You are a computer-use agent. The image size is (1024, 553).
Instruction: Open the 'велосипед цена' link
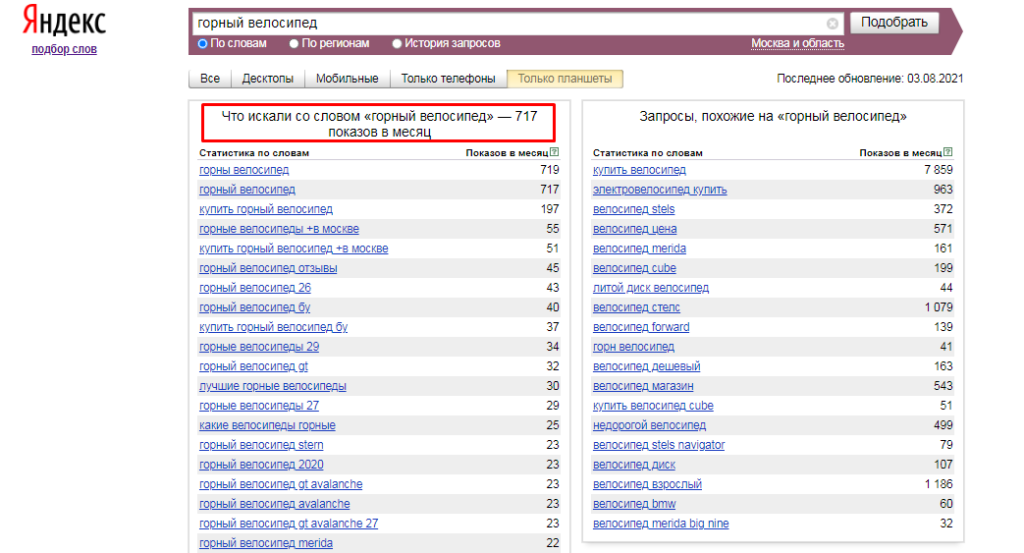pos(635,229)
